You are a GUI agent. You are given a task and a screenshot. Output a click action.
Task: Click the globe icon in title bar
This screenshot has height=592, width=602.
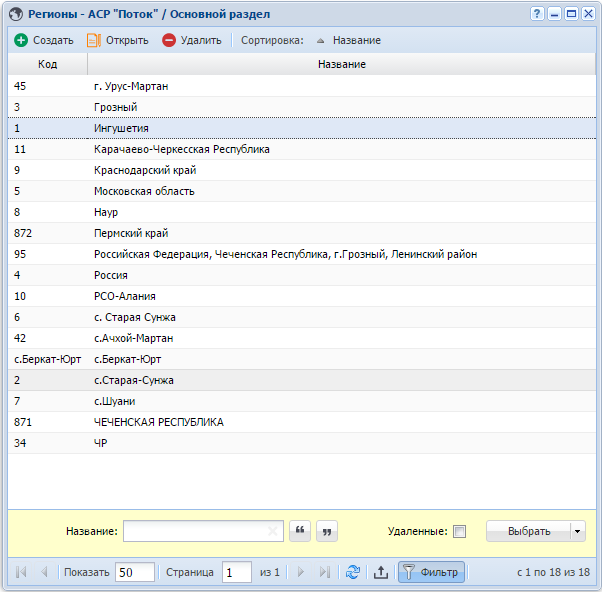16,14
